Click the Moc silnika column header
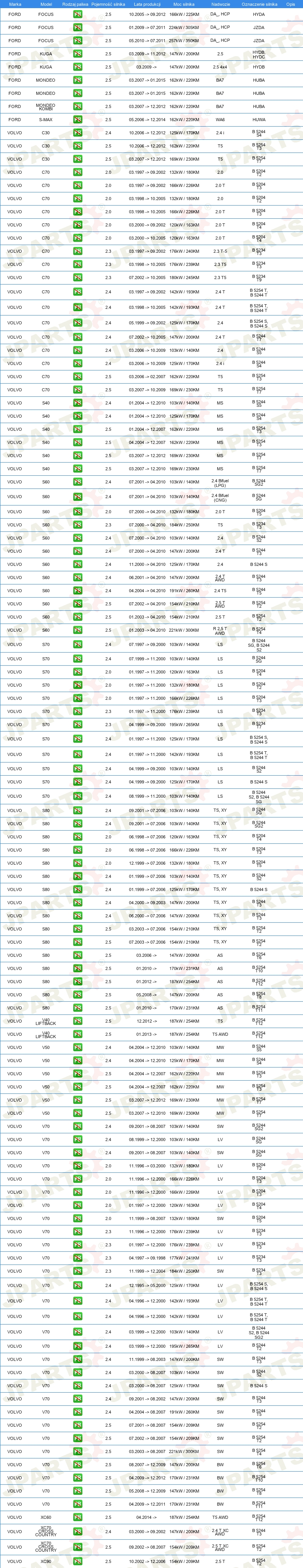The image size is (303, 1568). [184, 3]
